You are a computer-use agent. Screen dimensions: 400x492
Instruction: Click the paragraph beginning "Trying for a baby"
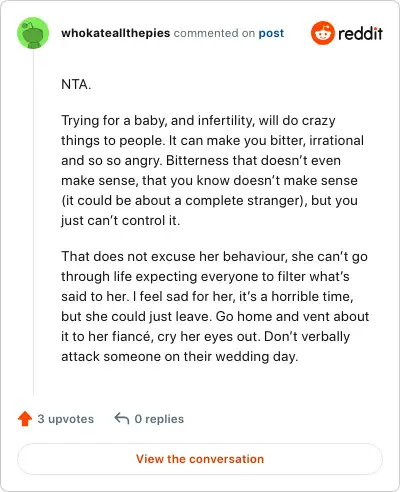tap(212, 170)
